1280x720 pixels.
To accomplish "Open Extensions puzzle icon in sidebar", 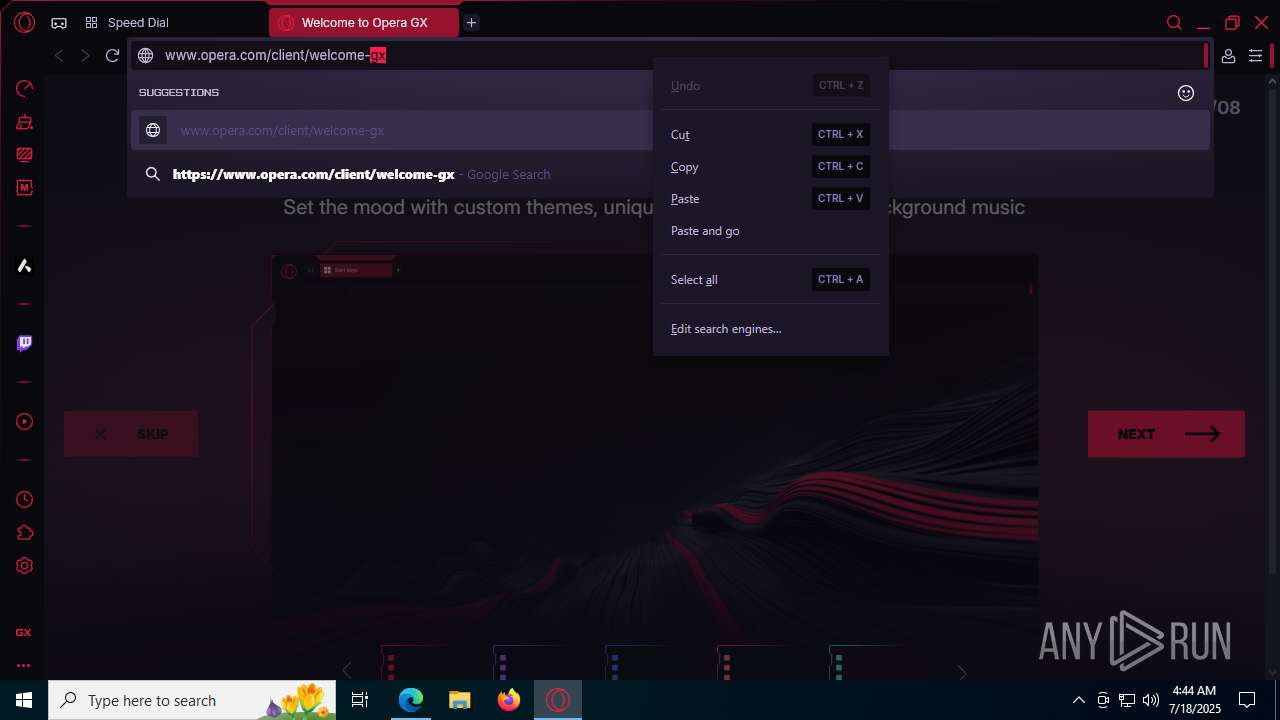I will [24, 533].
